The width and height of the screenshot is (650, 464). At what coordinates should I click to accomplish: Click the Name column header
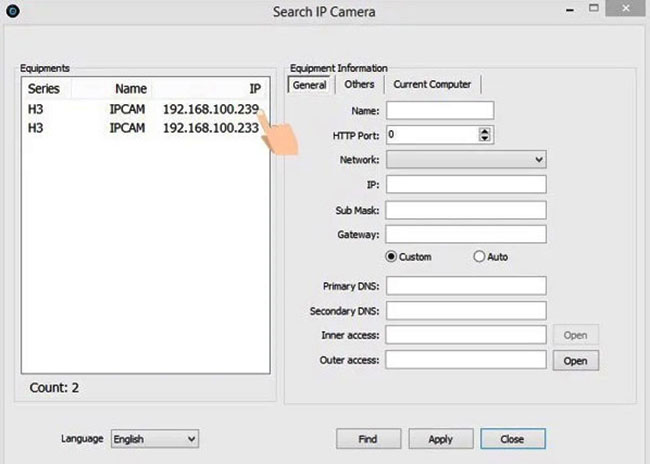(111, 89)
